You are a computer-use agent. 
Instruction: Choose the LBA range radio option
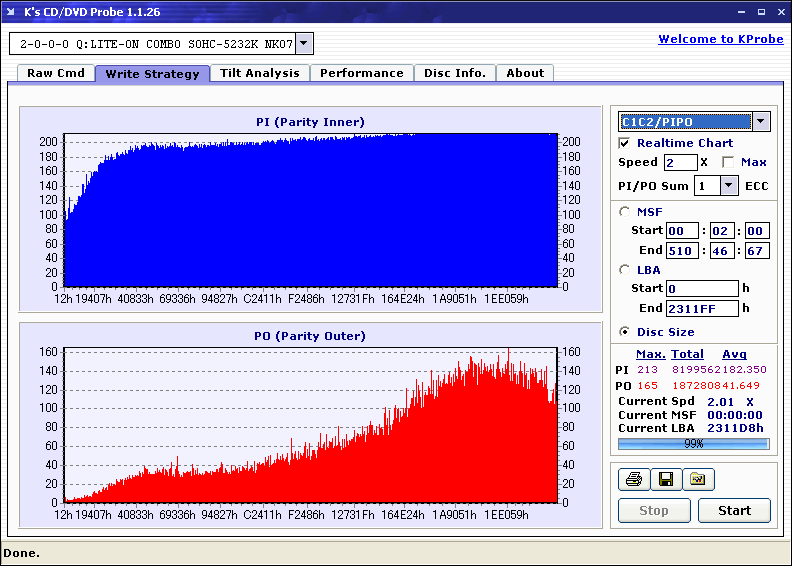tap(625, 270)
